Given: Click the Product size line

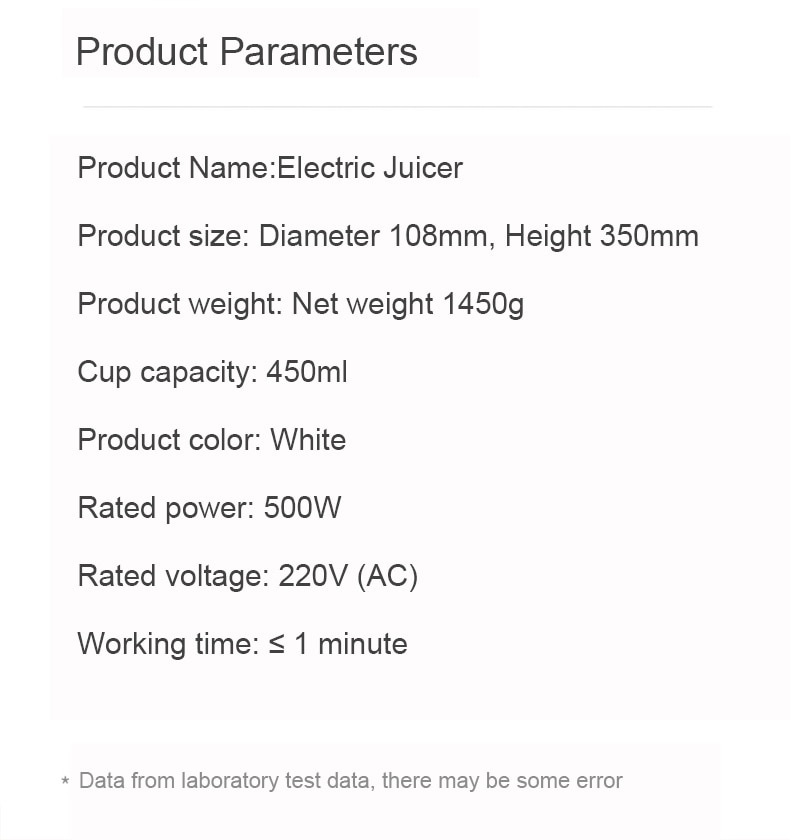Looking at the screenshot, I should click(388, 236).
